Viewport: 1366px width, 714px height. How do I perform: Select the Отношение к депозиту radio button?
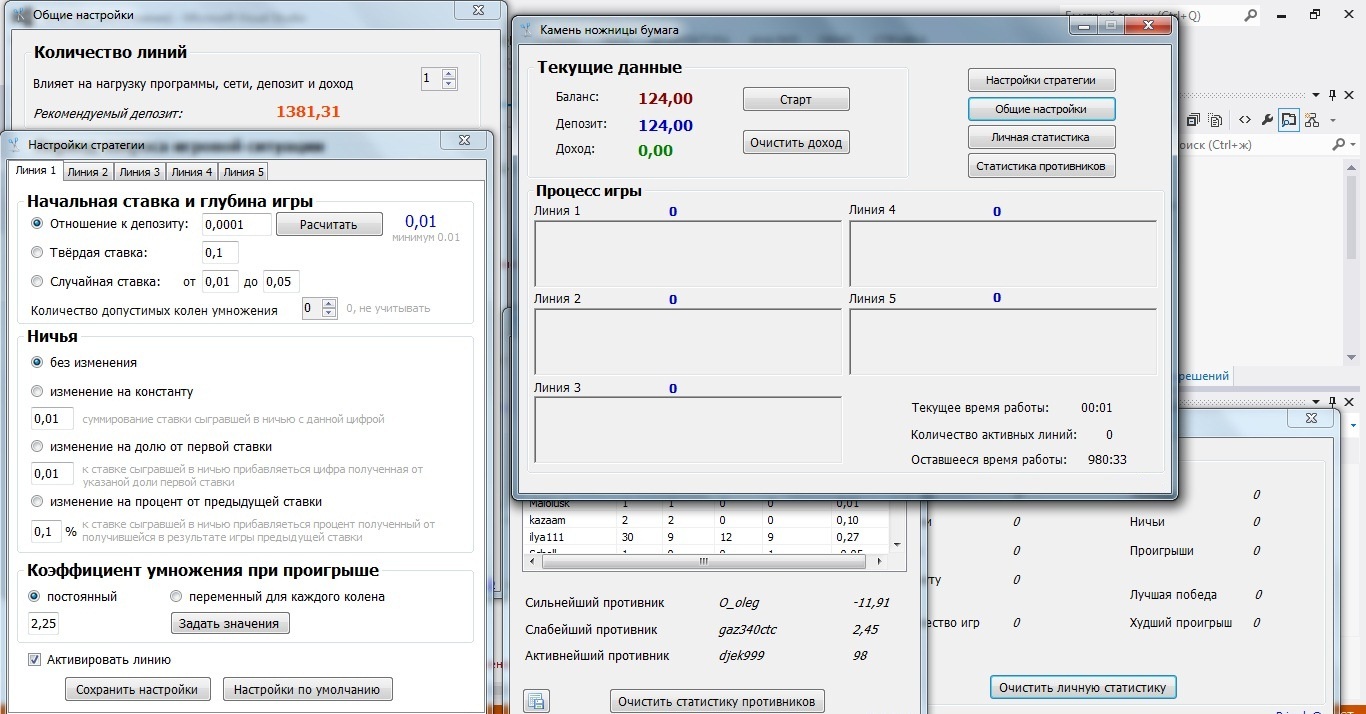38,224
